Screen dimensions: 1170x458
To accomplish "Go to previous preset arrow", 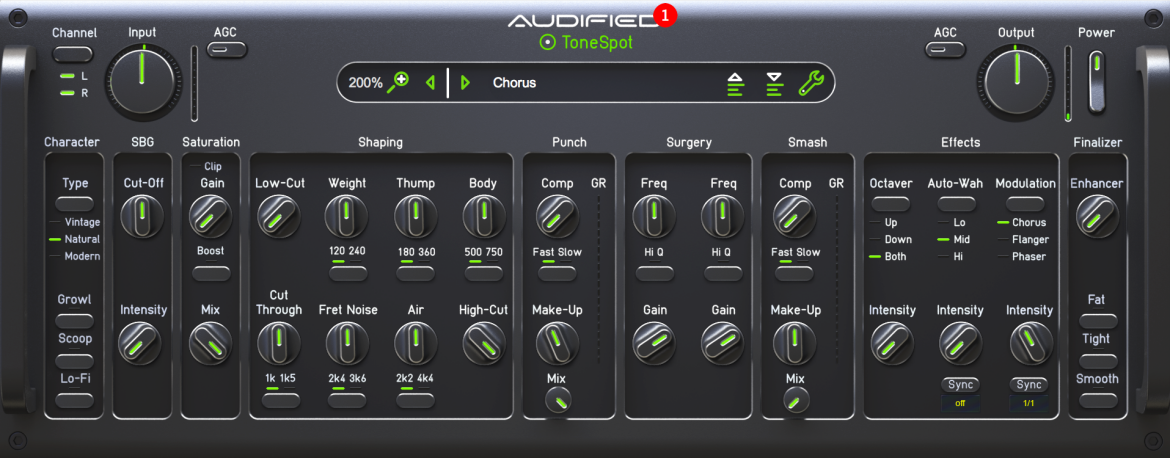I will pyautogui.click(x=430, y=83).
